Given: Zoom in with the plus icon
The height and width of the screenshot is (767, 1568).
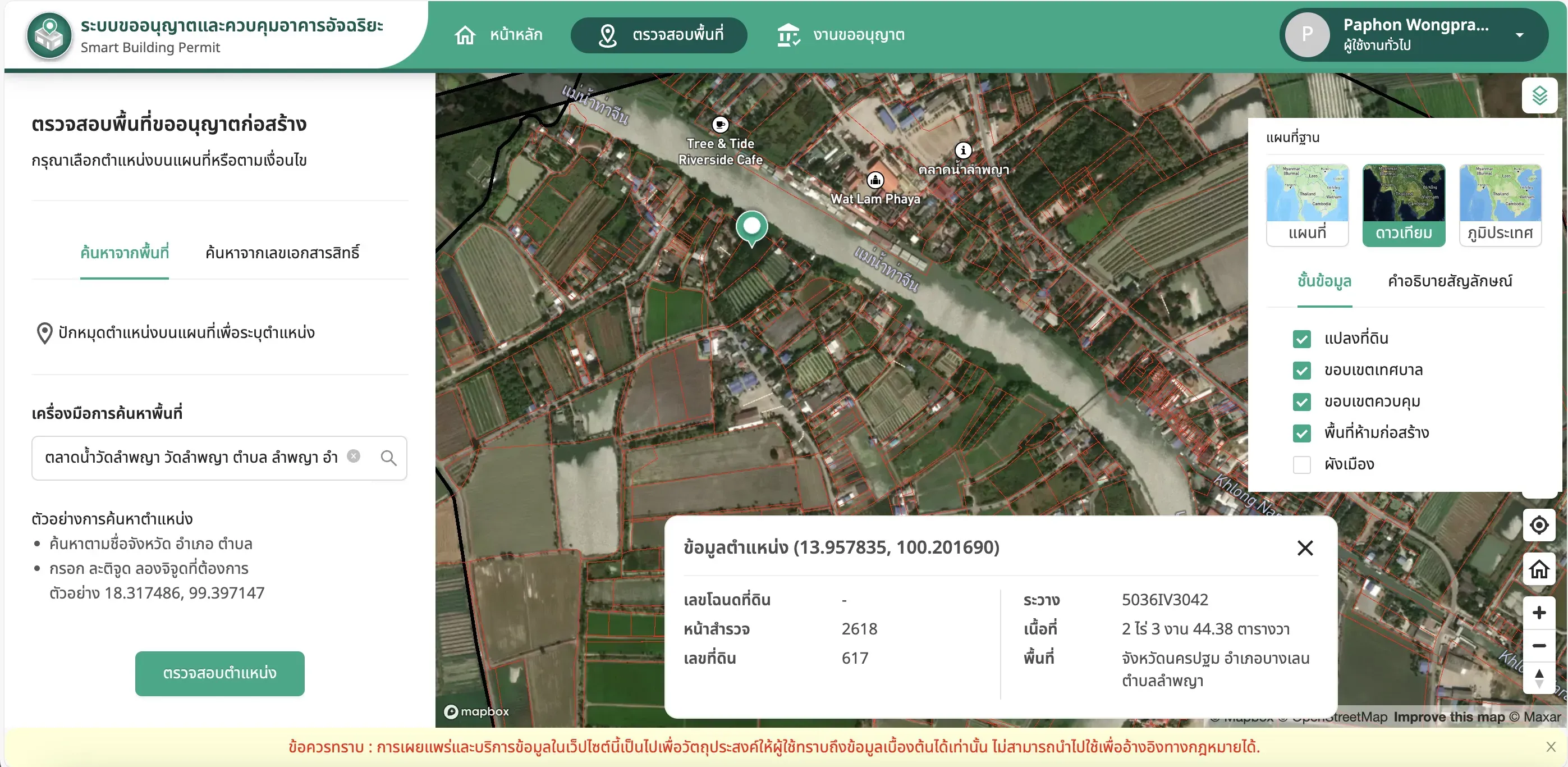Looking at the screenshot, I should (1539, 613).
